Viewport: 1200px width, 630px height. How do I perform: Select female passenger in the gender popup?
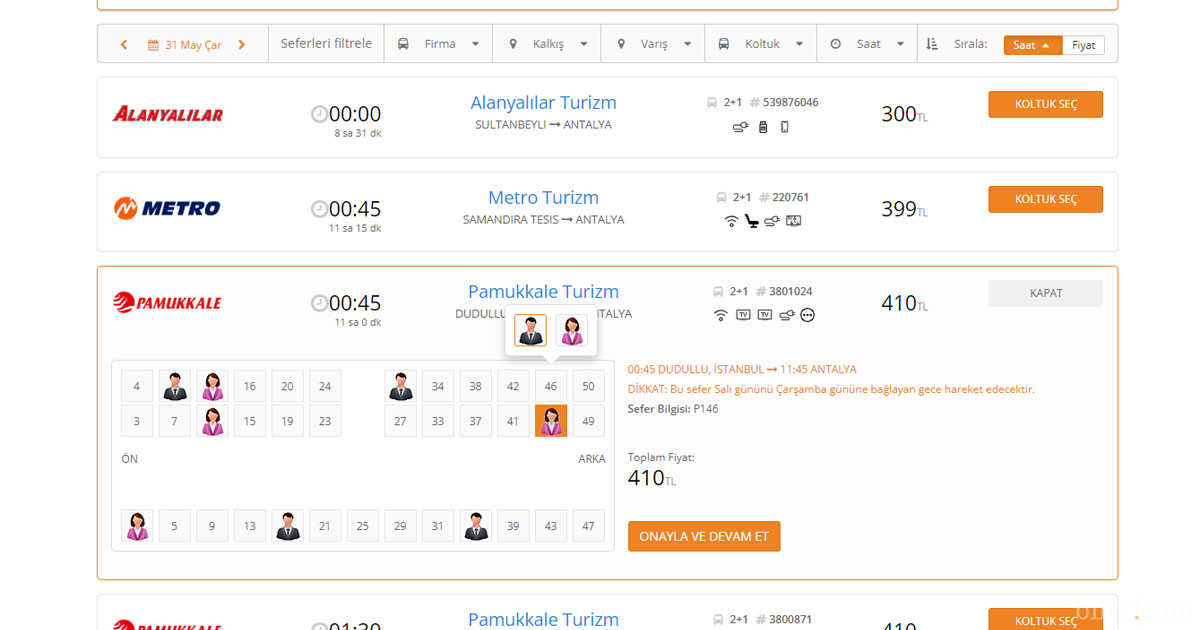pyautogui.click(x=572, y=330)
